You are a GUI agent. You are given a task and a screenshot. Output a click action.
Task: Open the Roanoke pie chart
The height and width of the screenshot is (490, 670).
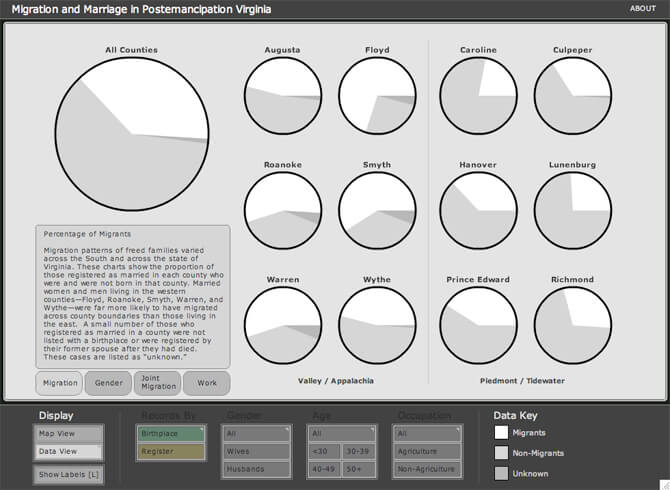[x=283, y=210]
